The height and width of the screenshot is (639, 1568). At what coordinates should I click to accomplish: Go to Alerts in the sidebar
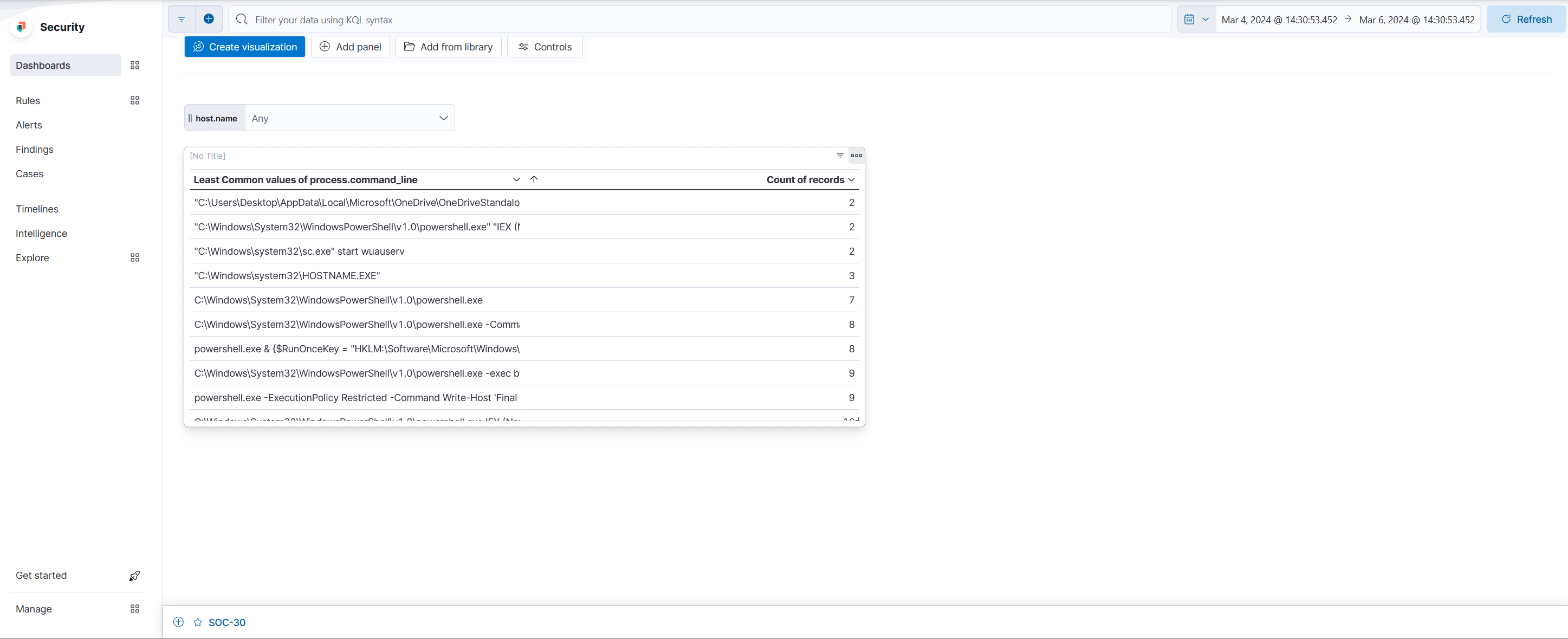29,125
